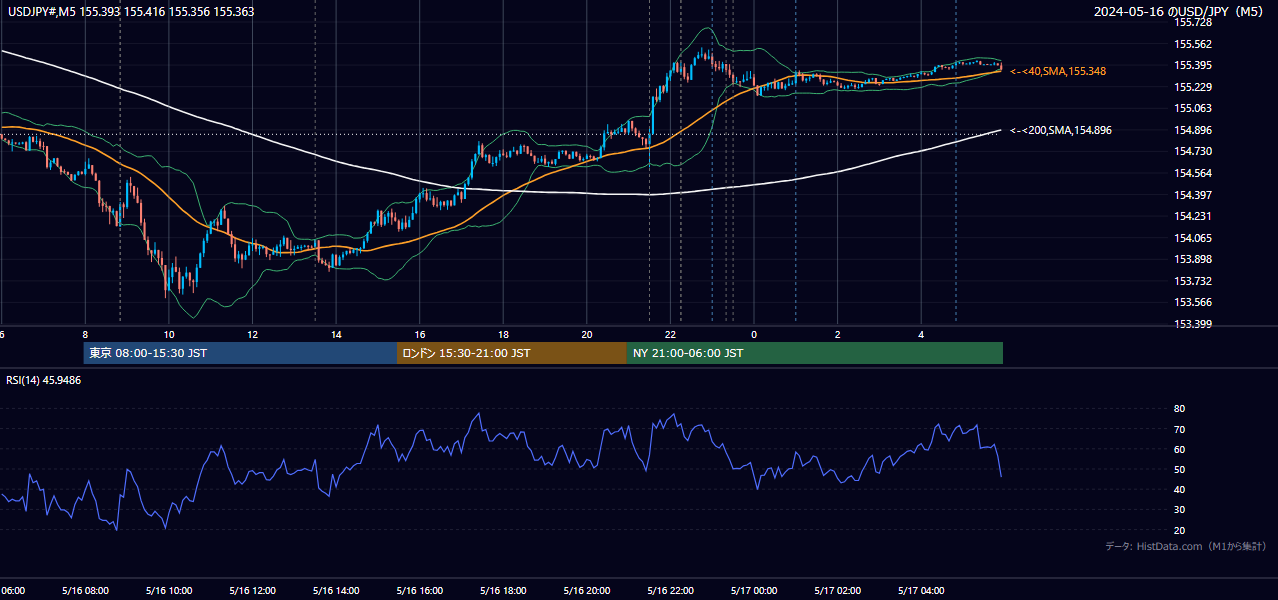Click the 2024-05-16 USD/JPY (M5) title

click(1180, 12)
